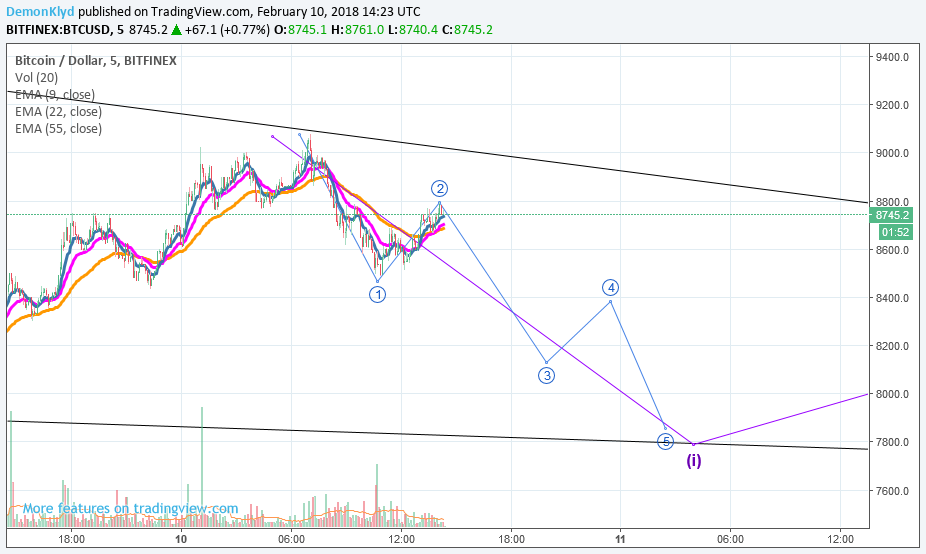Click the date 11 time axis label

tap(620, 539)
